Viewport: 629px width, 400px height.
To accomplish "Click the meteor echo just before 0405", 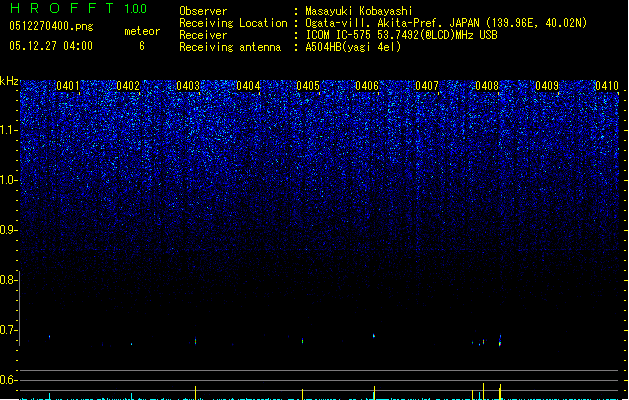I will (302, 341).
